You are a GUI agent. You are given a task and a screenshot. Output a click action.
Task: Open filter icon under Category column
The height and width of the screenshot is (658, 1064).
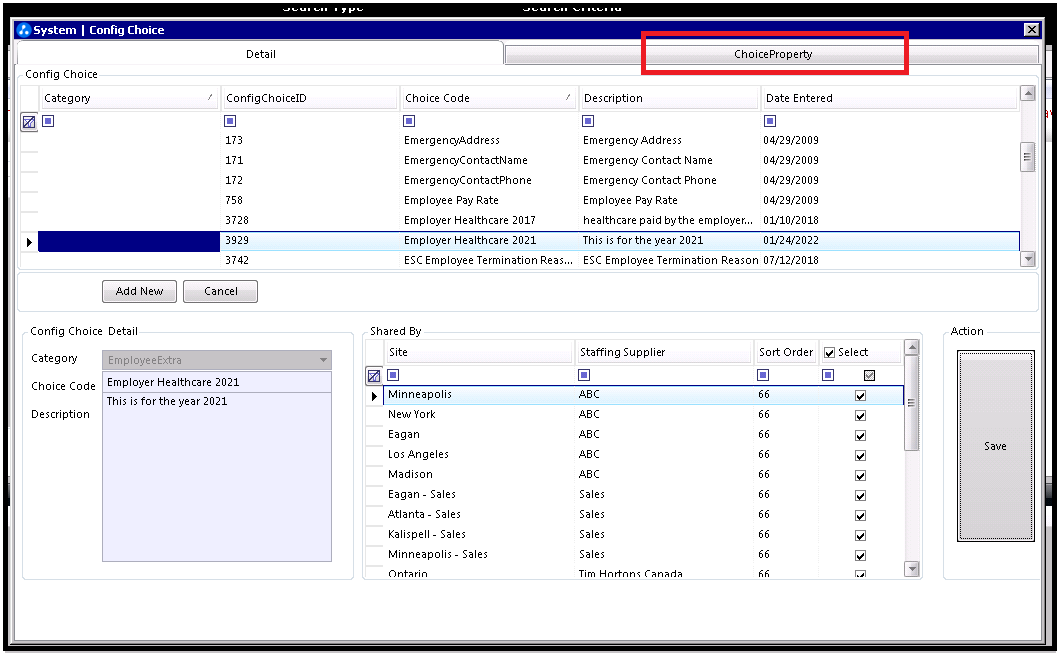click(48, 121)
